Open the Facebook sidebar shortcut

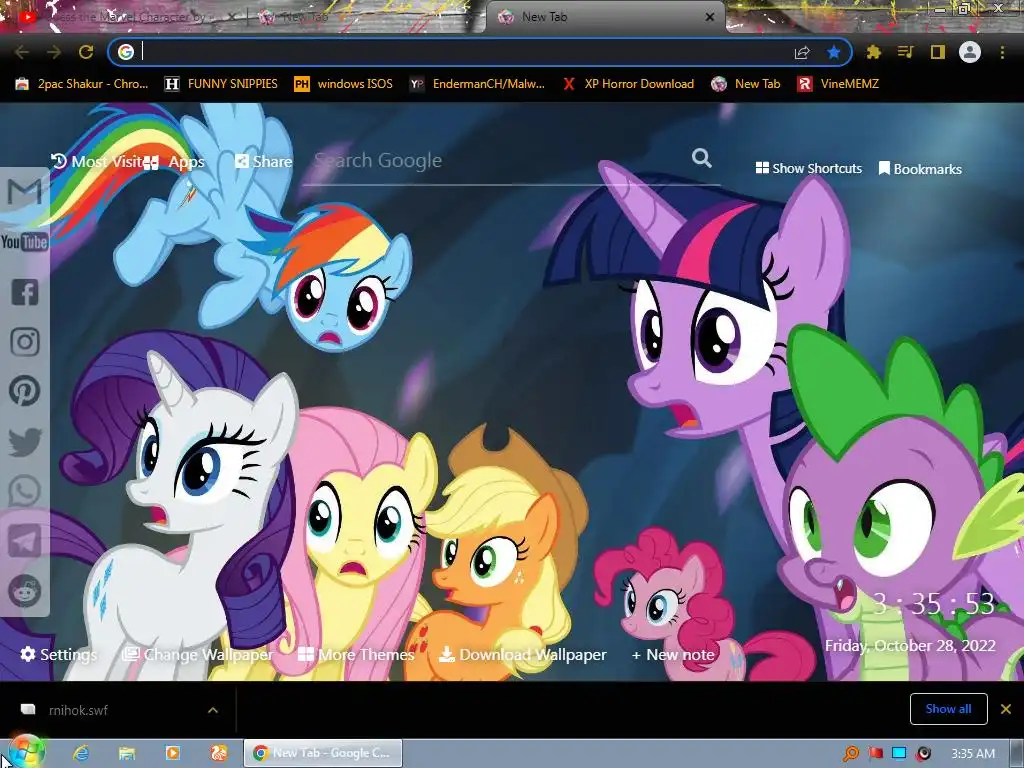pyautogui.click(x=25, y=292)
